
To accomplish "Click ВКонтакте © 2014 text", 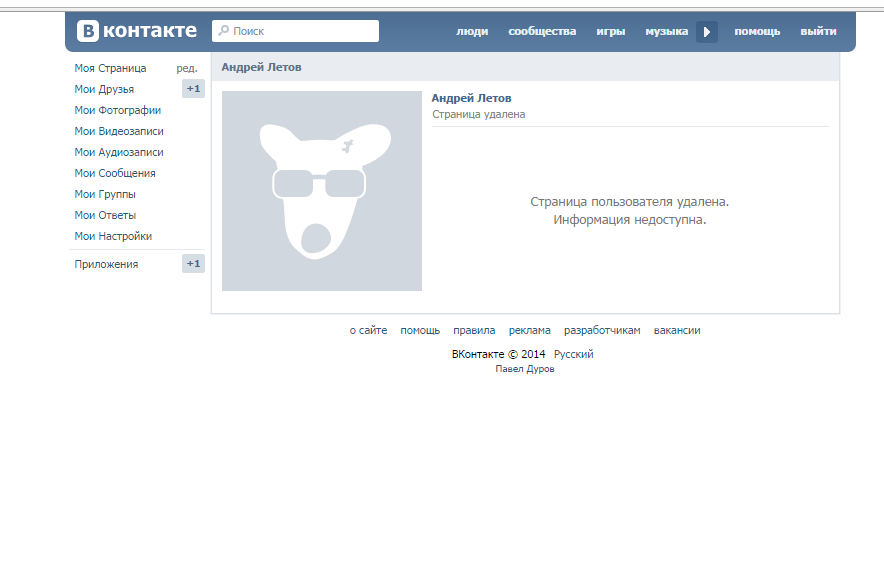I will pyautogui.click(x=498, y=354).
